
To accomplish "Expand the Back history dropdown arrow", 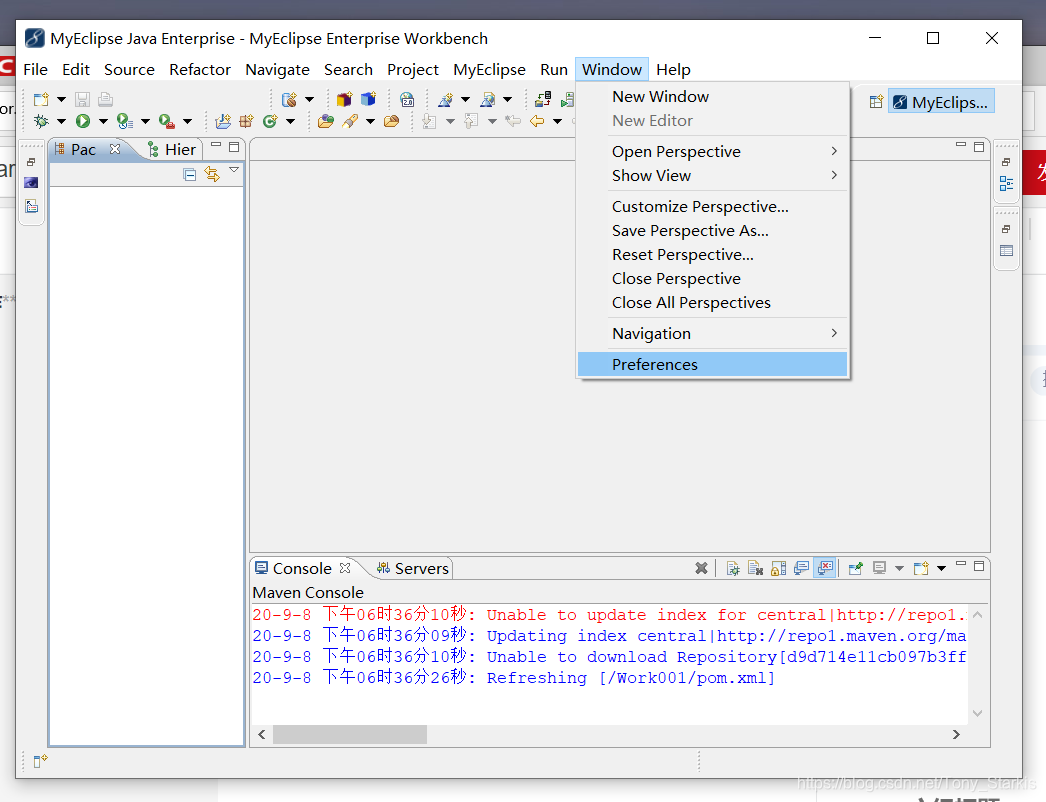I will click(557, 121).
